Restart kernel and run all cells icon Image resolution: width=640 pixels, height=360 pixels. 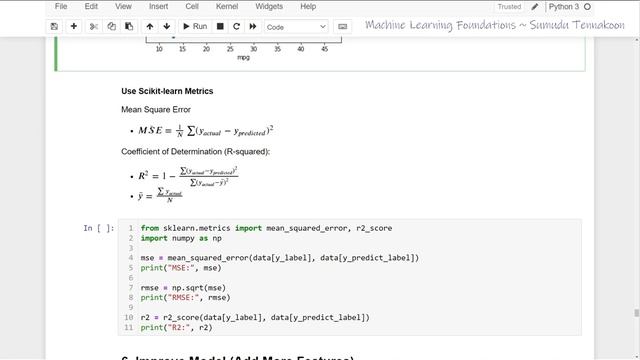(x=253, y=27)
